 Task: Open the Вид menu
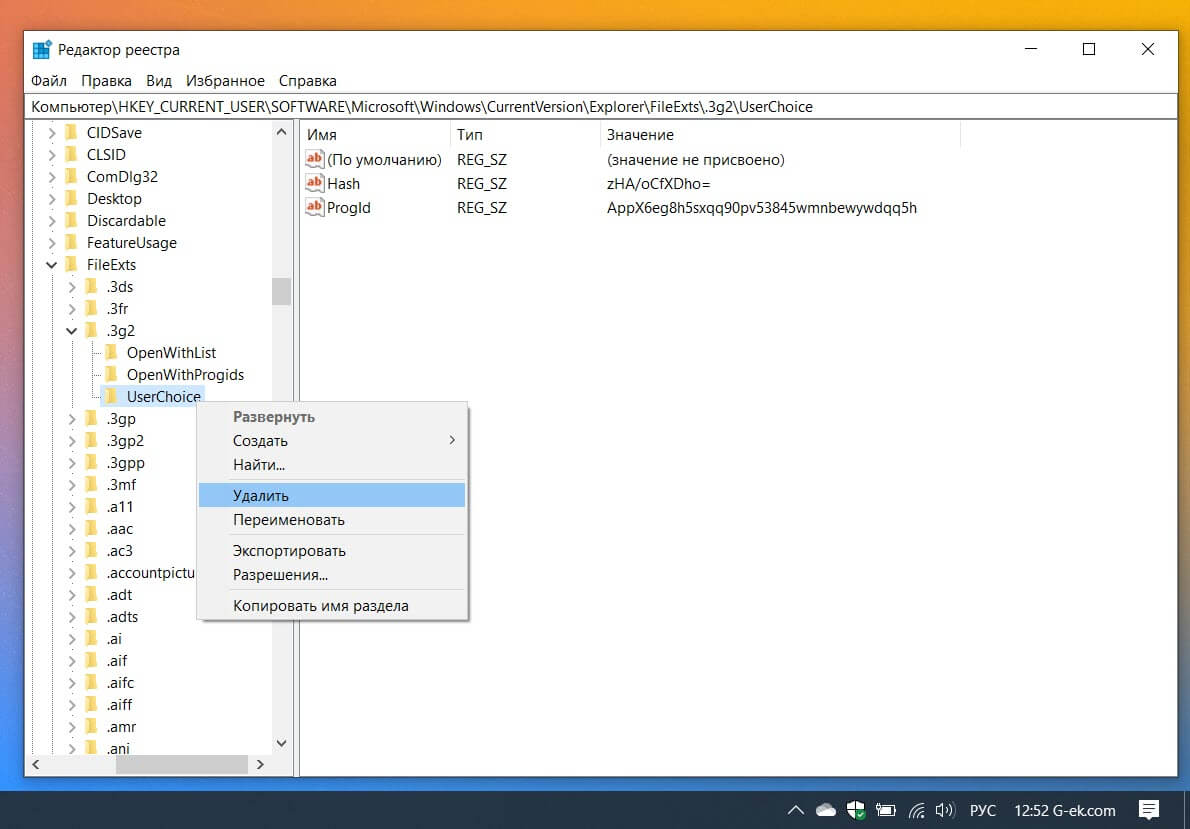point(159,80)
